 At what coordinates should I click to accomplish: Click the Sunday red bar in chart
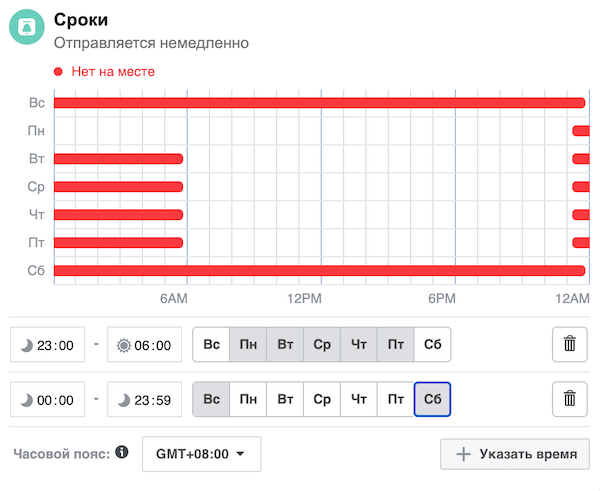pyautogui.click(x=318, y=103)
